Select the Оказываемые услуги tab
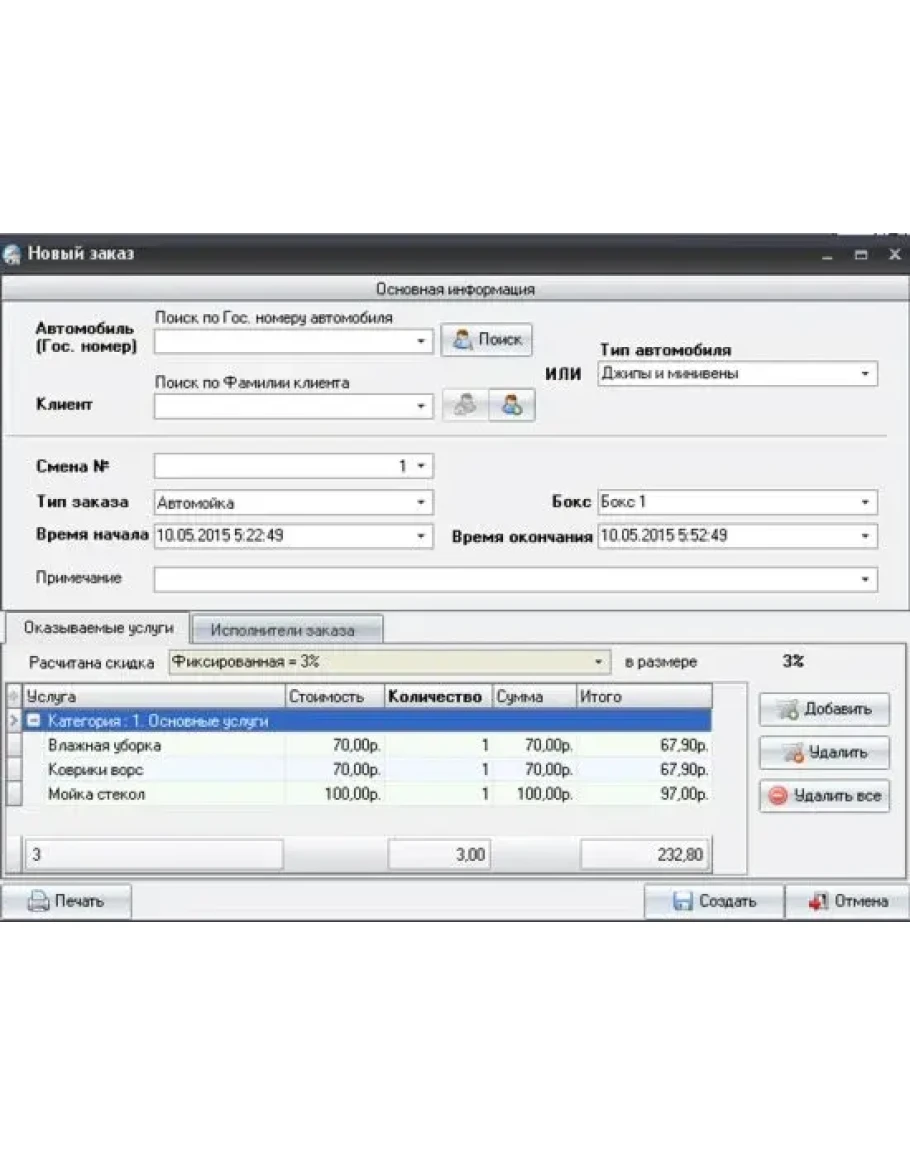 98,628
